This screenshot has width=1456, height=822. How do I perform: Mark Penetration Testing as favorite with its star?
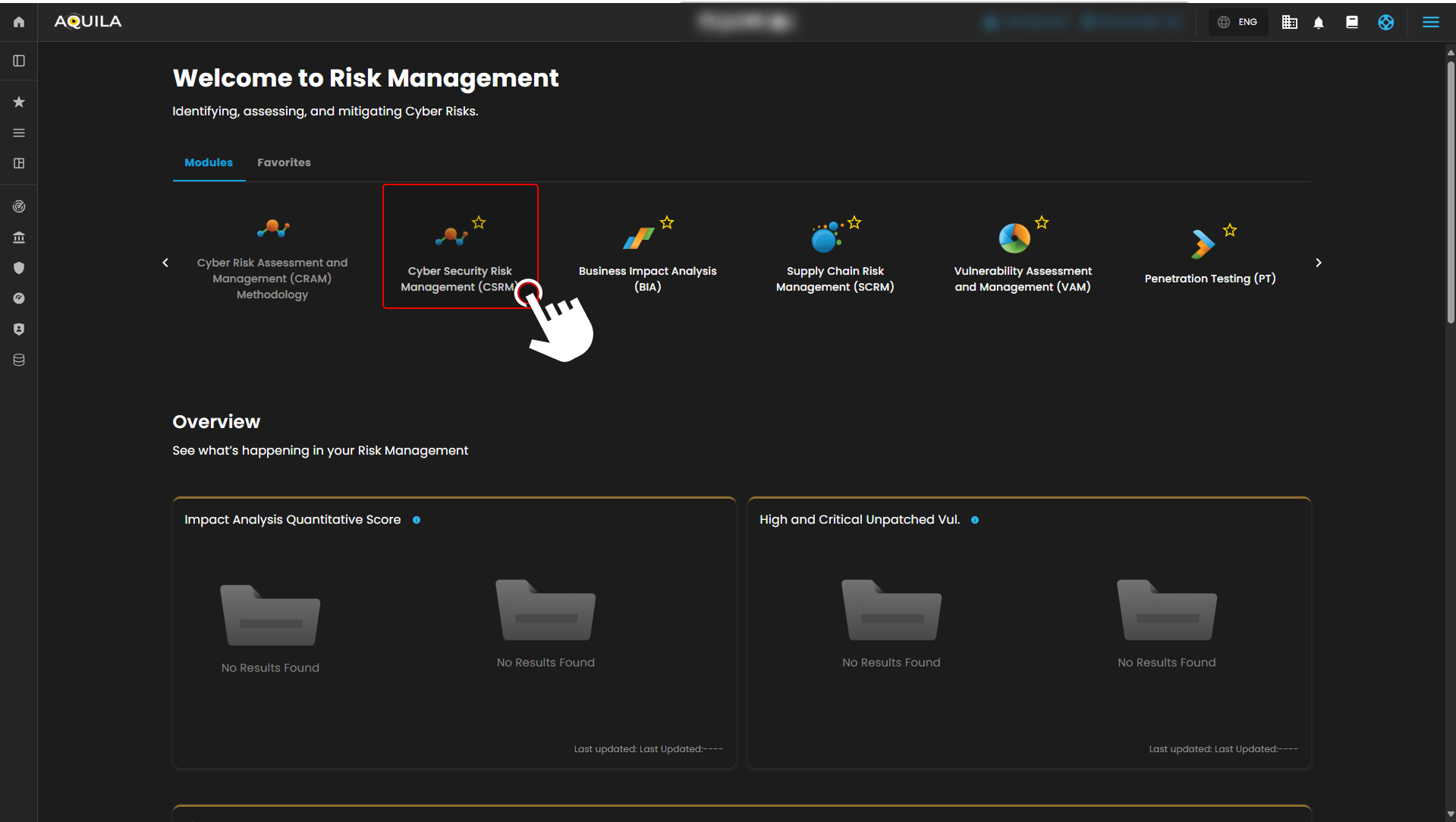pos(1230,230)
